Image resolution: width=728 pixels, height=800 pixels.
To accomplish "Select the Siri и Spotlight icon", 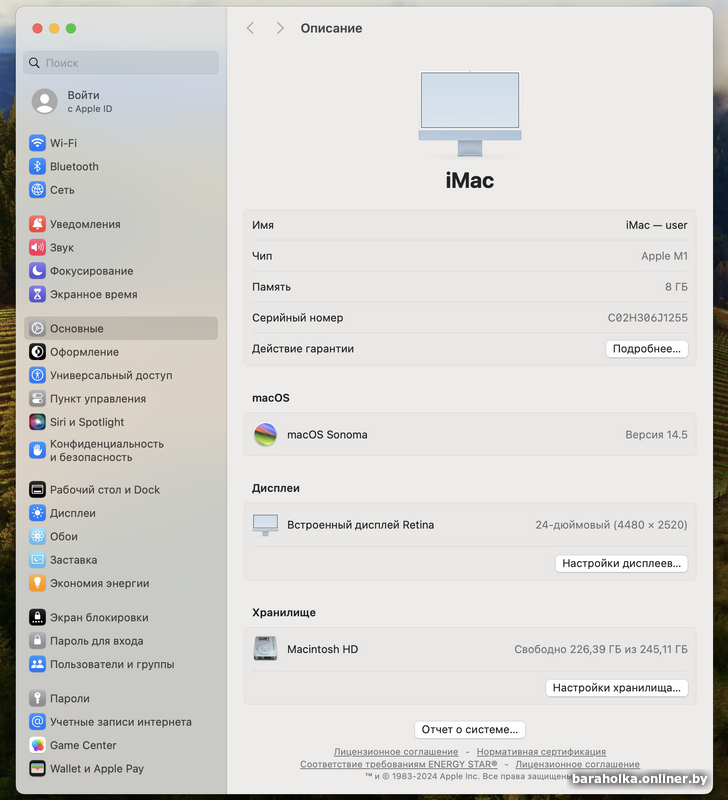I will coord(37,422).
